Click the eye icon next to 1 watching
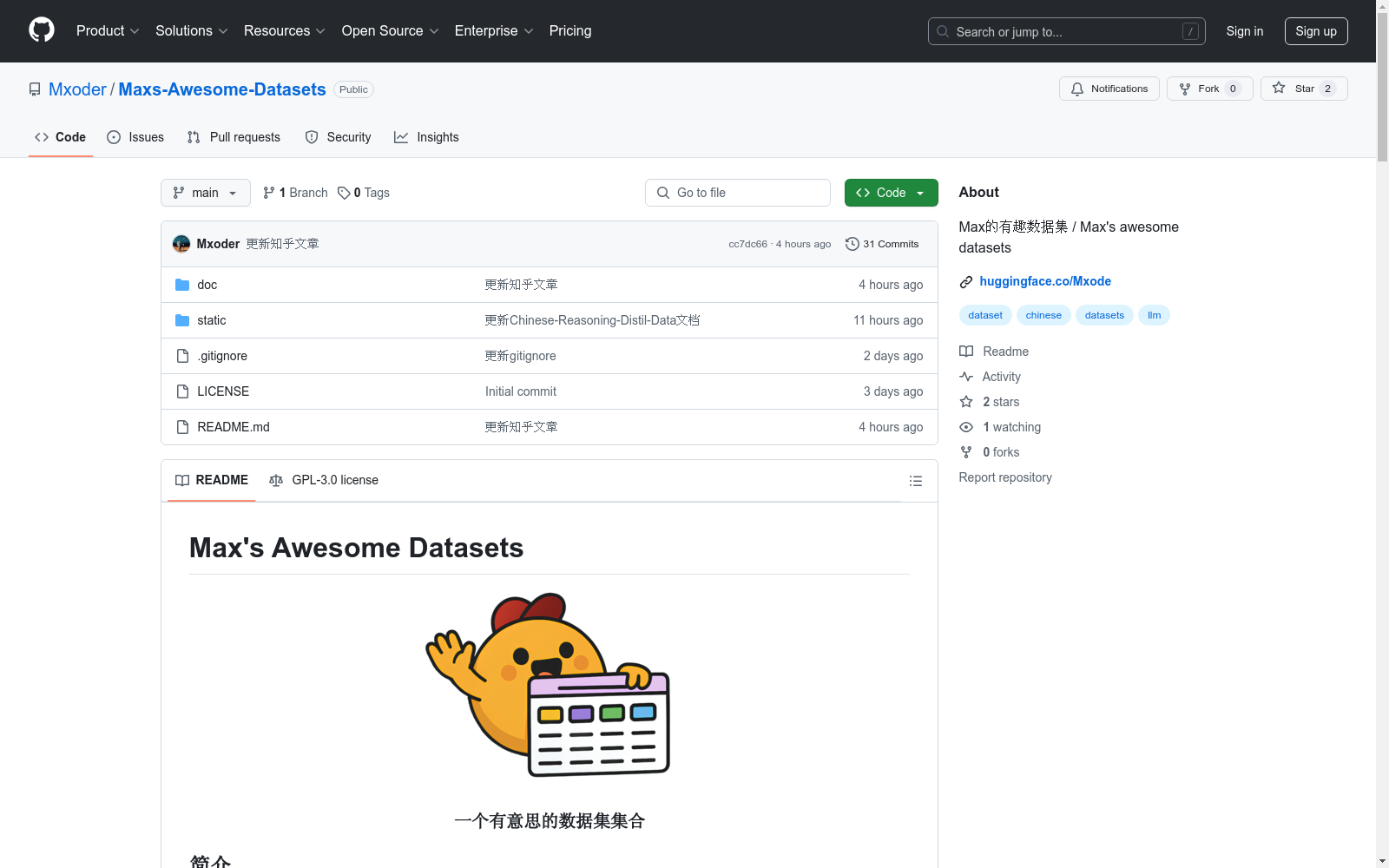 tap(966, 427)
